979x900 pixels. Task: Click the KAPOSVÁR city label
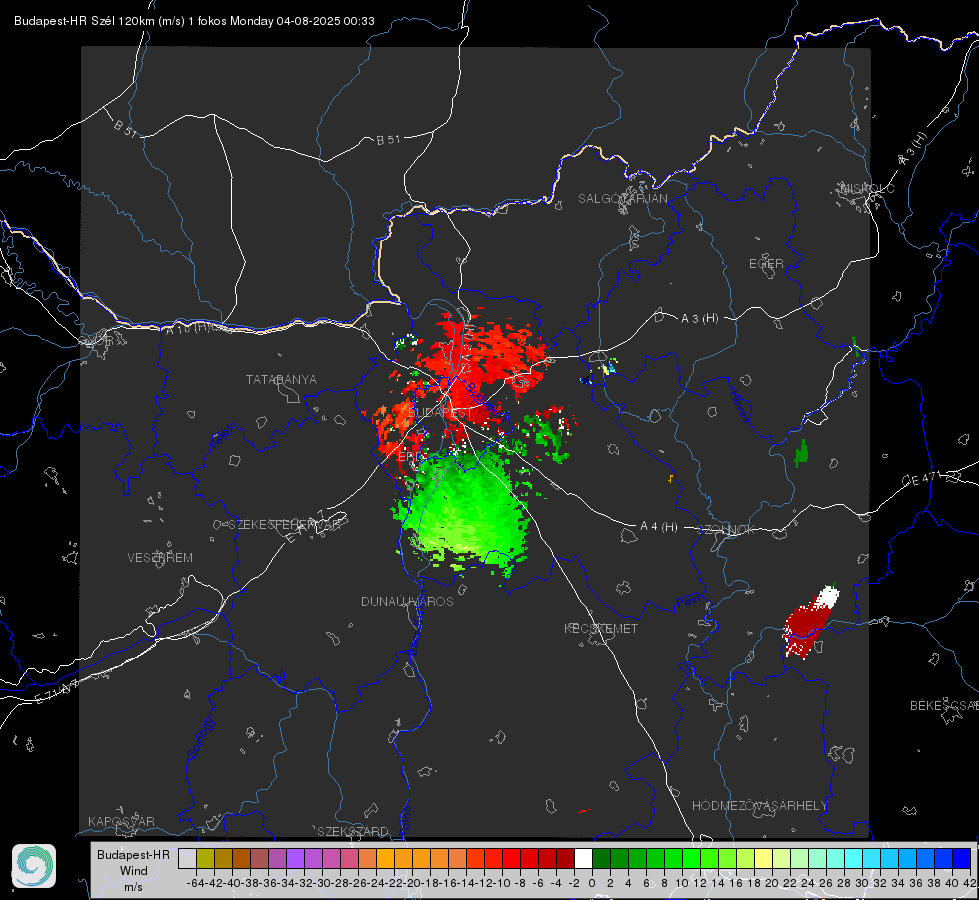[121, 821]
